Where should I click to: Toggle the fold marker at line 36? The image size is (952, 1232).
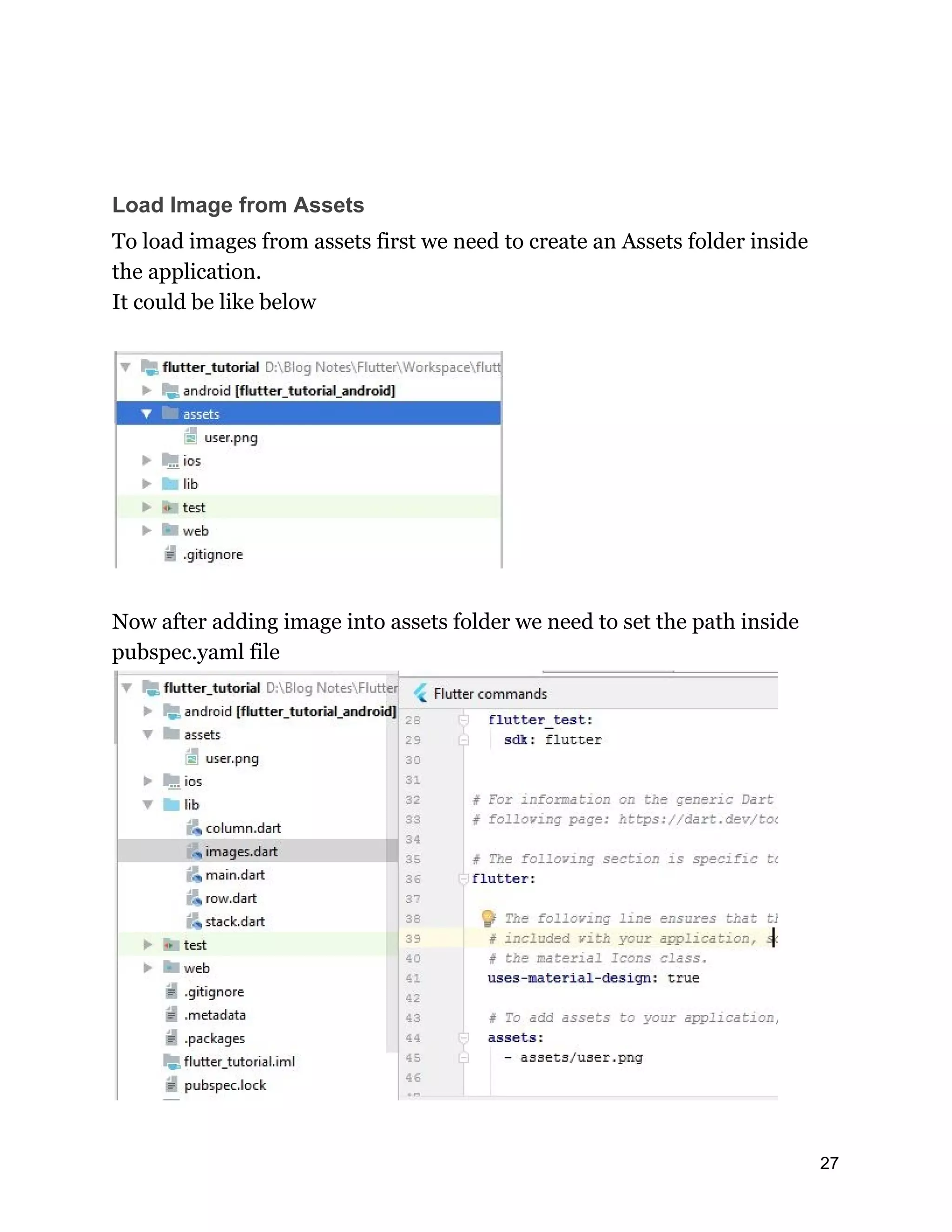(x=463, y=878)
